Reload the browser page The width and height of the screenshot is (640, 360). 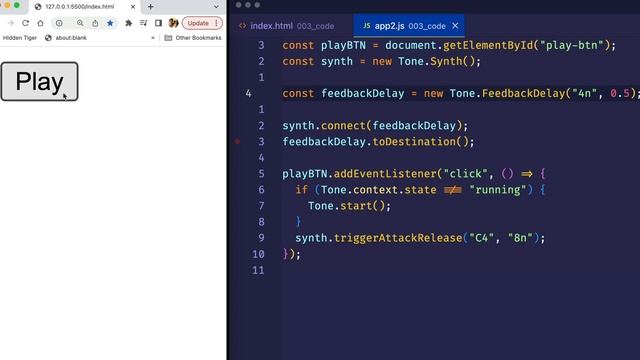pos(25,23)
